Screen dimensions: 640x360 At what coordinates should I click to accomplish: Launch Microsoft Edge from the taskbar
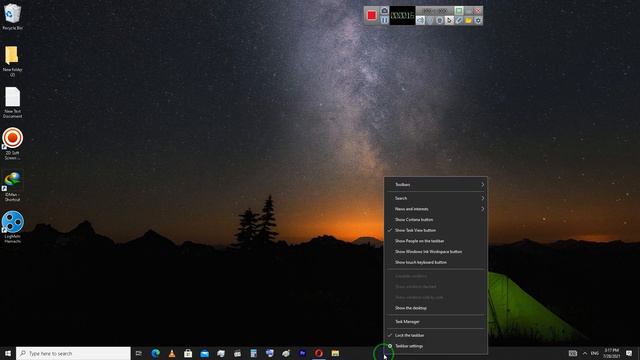pos(156,353)
